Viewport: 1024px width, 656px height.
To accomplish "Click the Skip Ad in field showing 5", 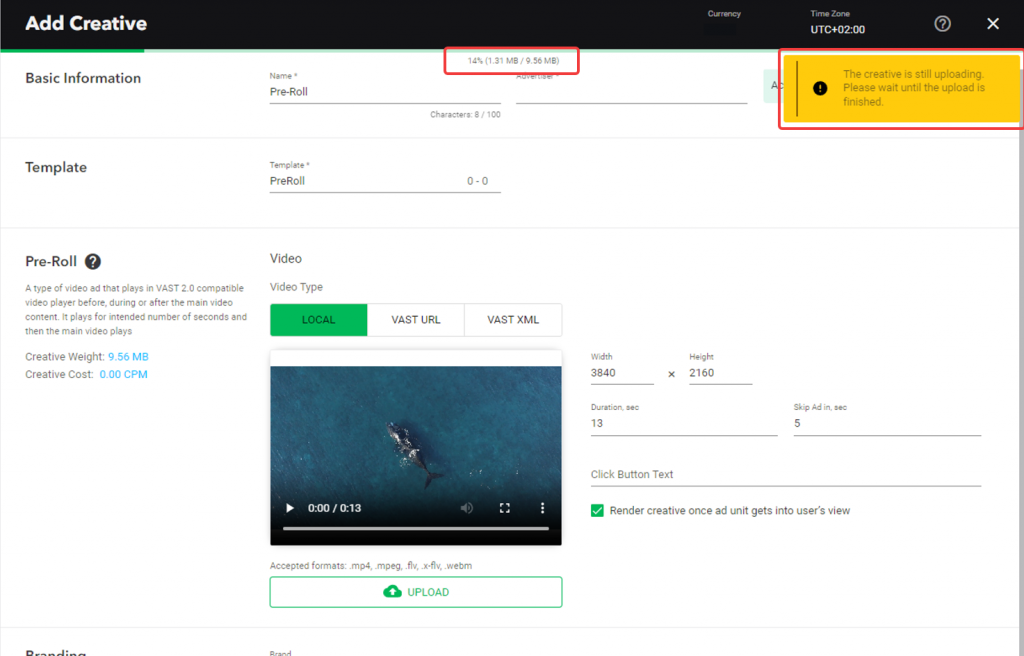I will click(x=888, y=423).
